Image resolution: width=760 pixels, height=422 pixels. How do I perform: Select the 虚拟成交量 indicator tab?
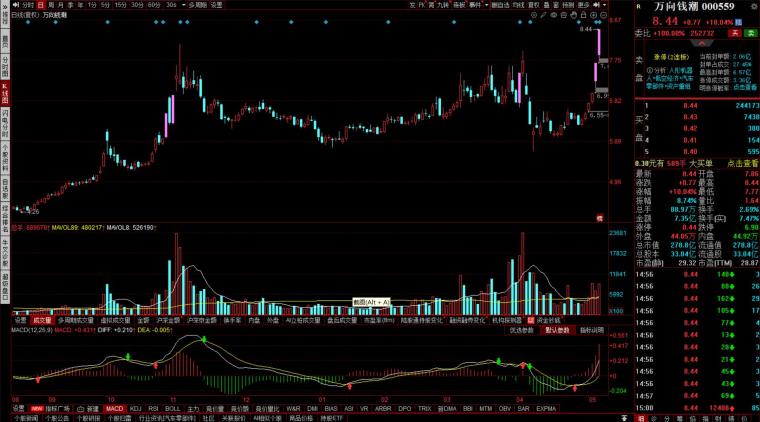click(115, 320)
